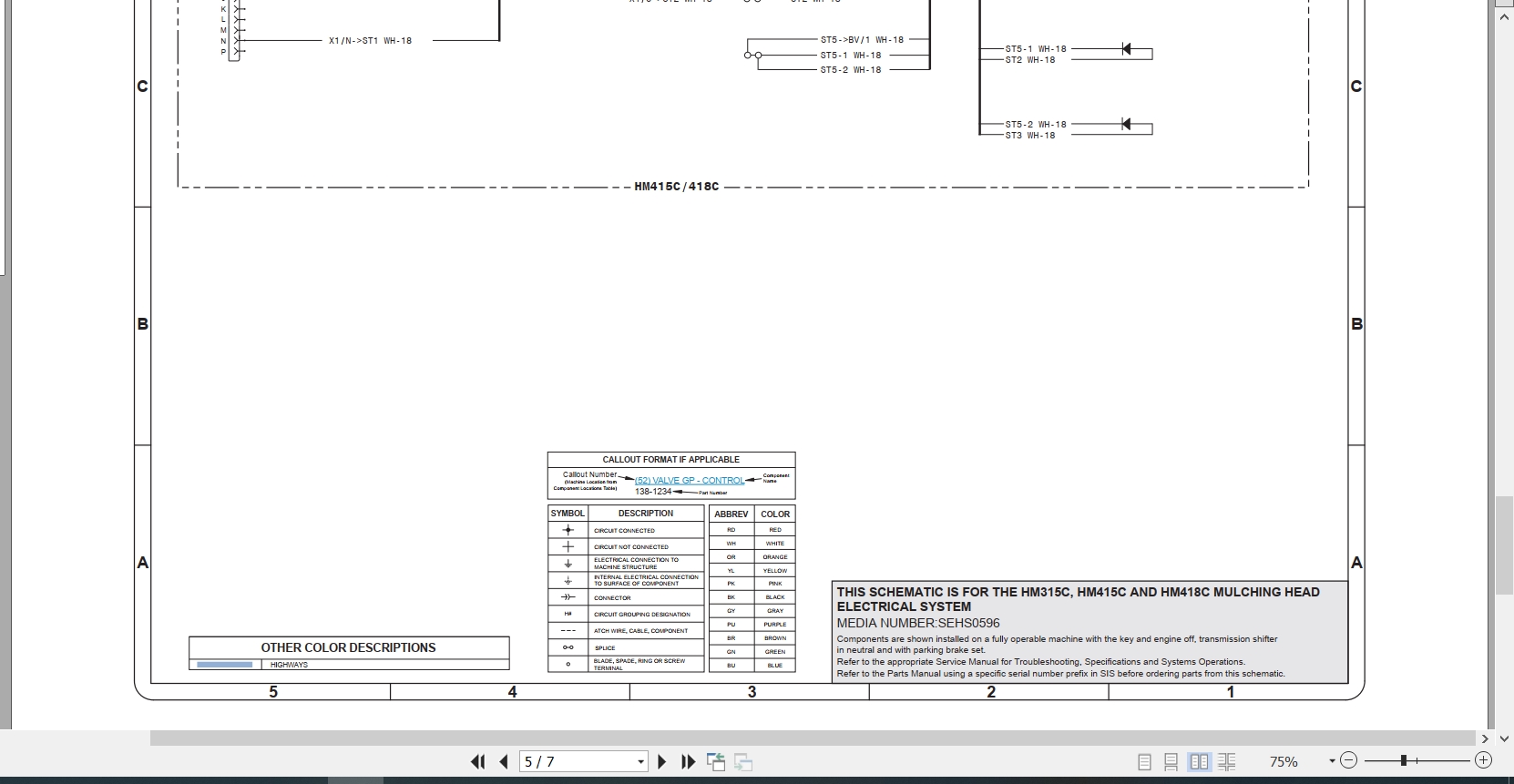Go to the previous page
Image resolution: width=1514 pixels, height=784 pixels.
[x=504, y=761]
